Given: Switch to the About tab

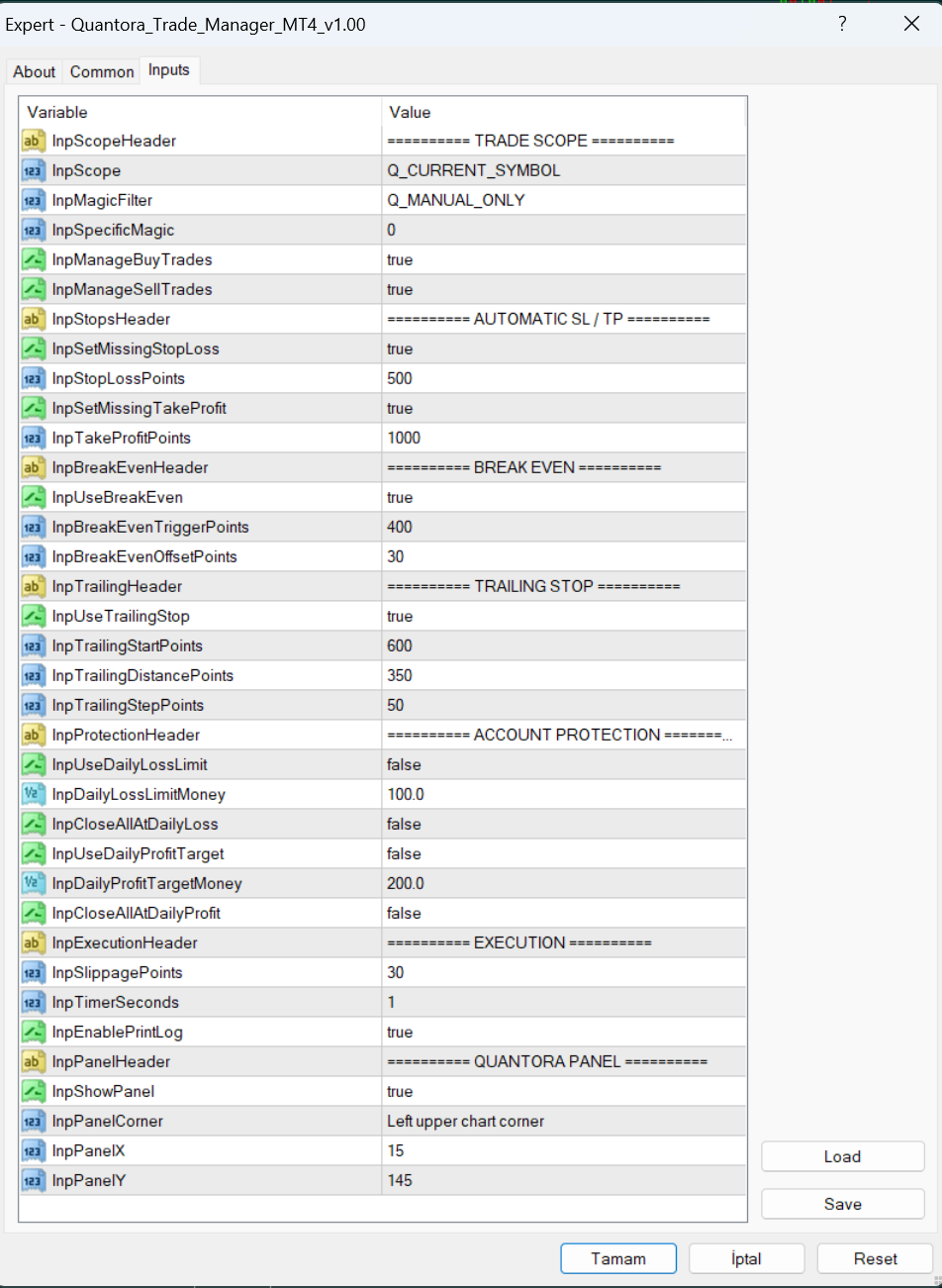Looking at the screenshot, I should point(35,71).
